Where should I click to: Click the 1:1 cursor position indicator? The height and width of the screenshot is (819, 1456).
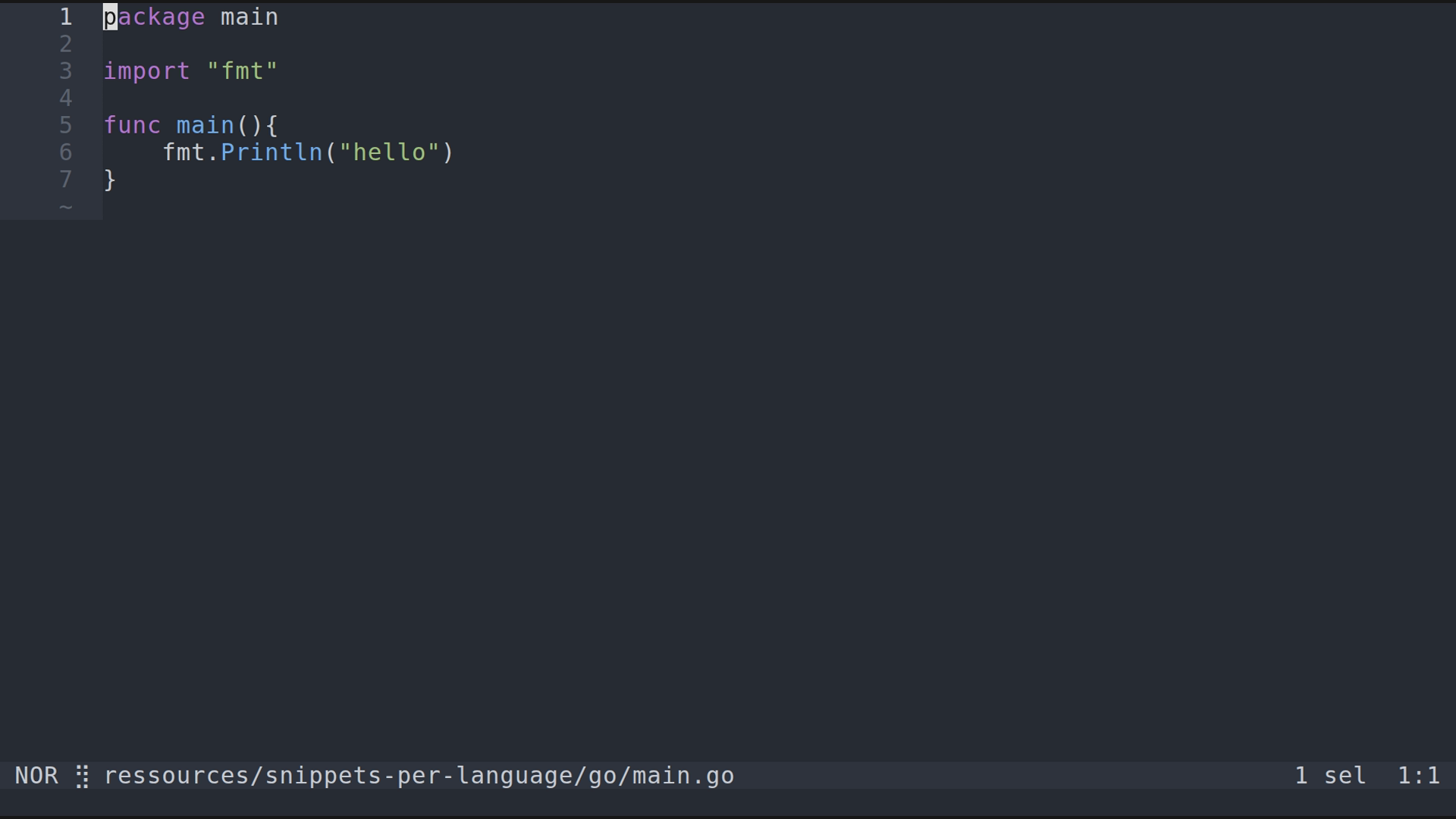click(1418, 776)
